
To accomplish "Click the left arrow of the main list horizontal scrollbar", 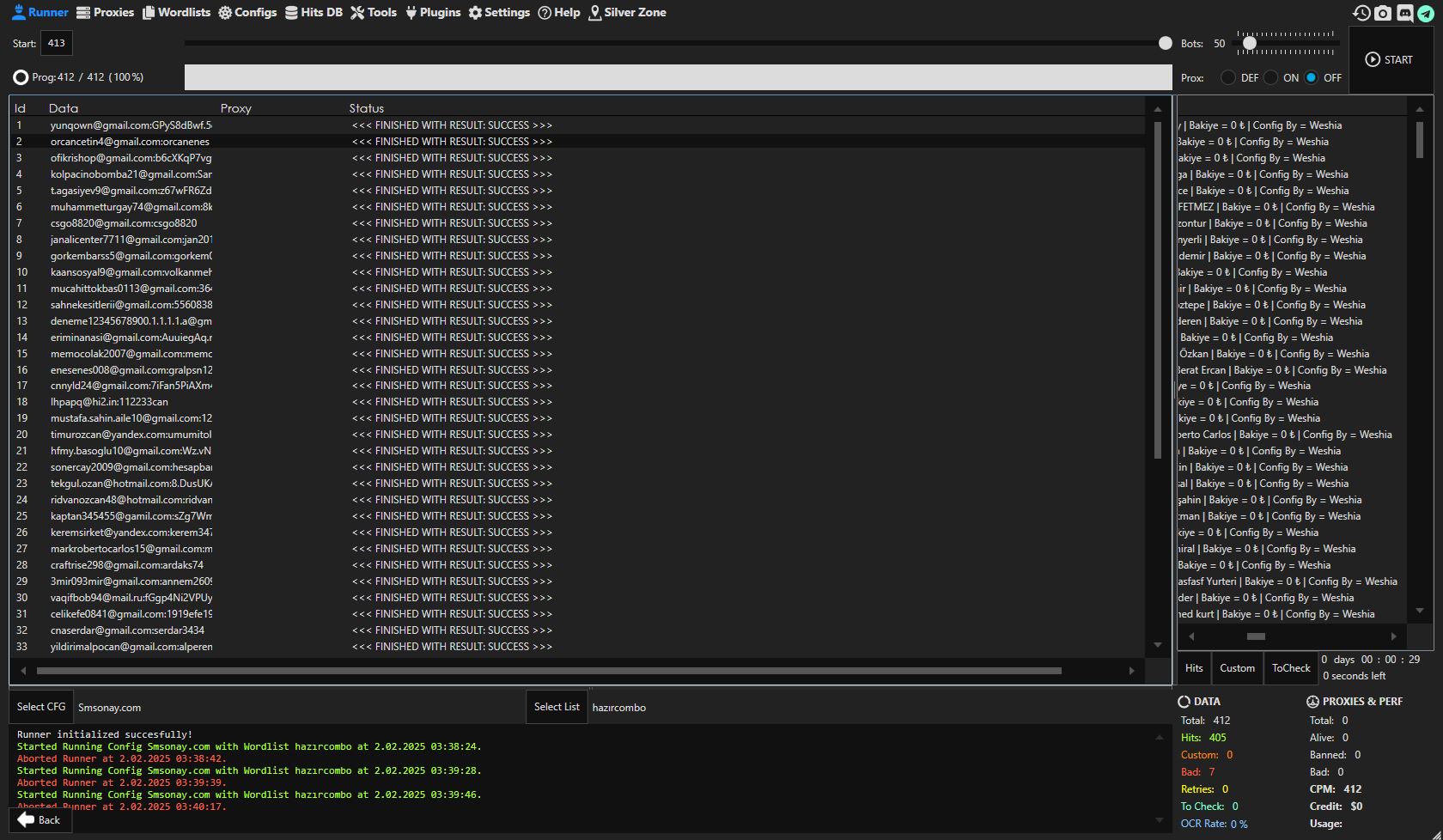I will click(23, 671).
